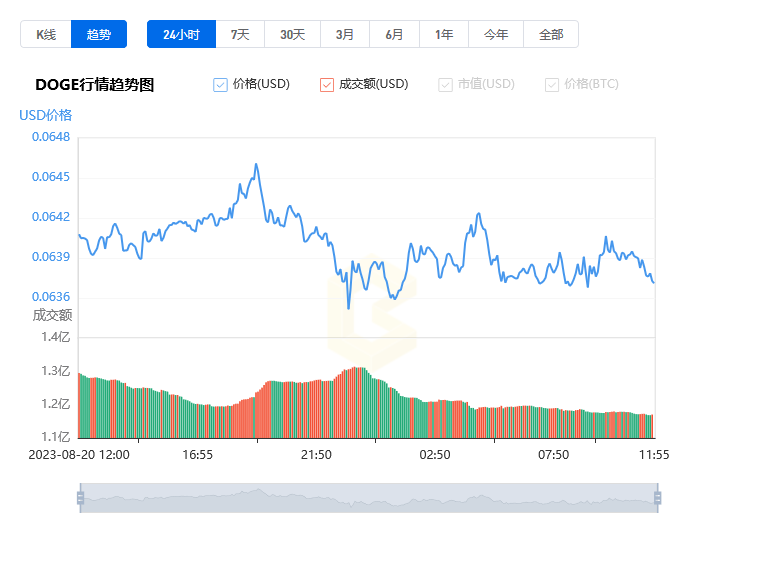Switch to the K线 chart view

coord(46,34)
